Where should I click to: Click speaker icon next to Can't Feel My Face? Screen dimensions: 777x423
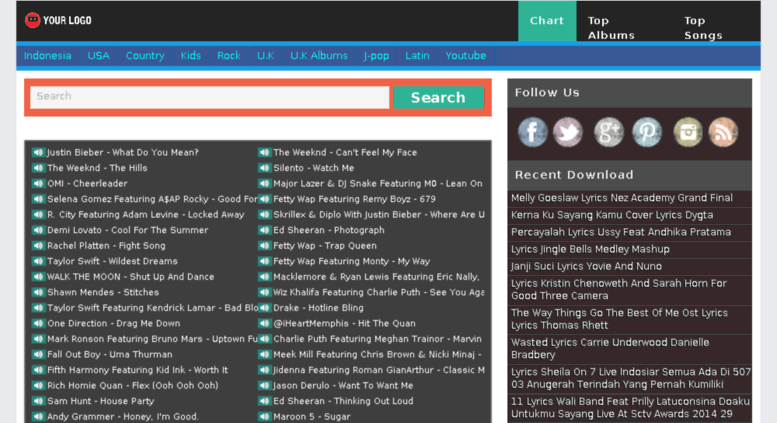coord(265,153)
